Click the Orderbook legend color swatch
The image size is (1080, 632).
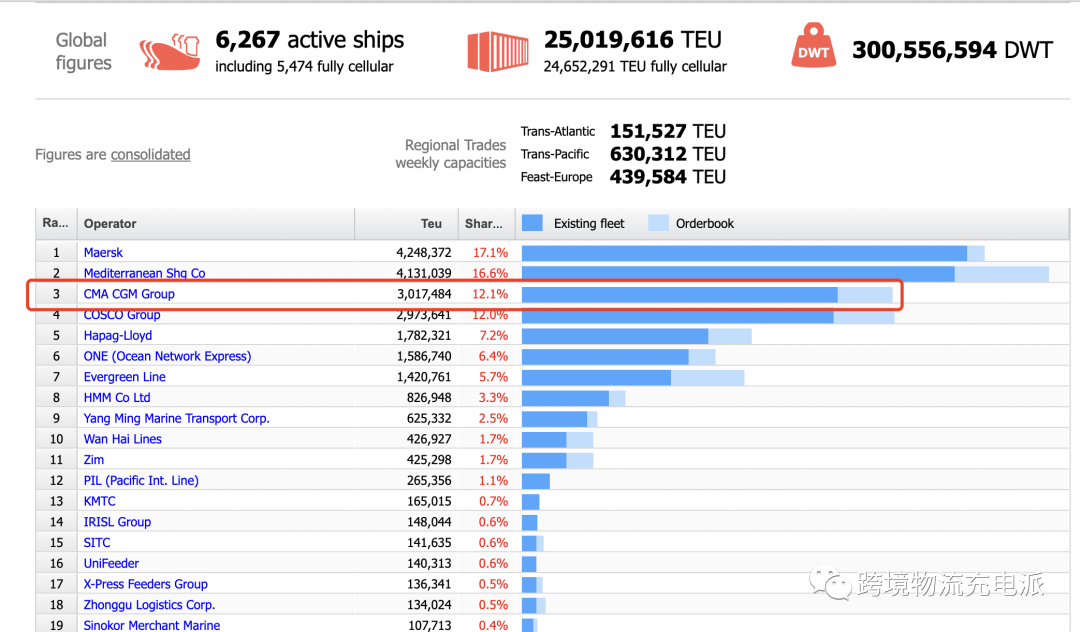658,223
